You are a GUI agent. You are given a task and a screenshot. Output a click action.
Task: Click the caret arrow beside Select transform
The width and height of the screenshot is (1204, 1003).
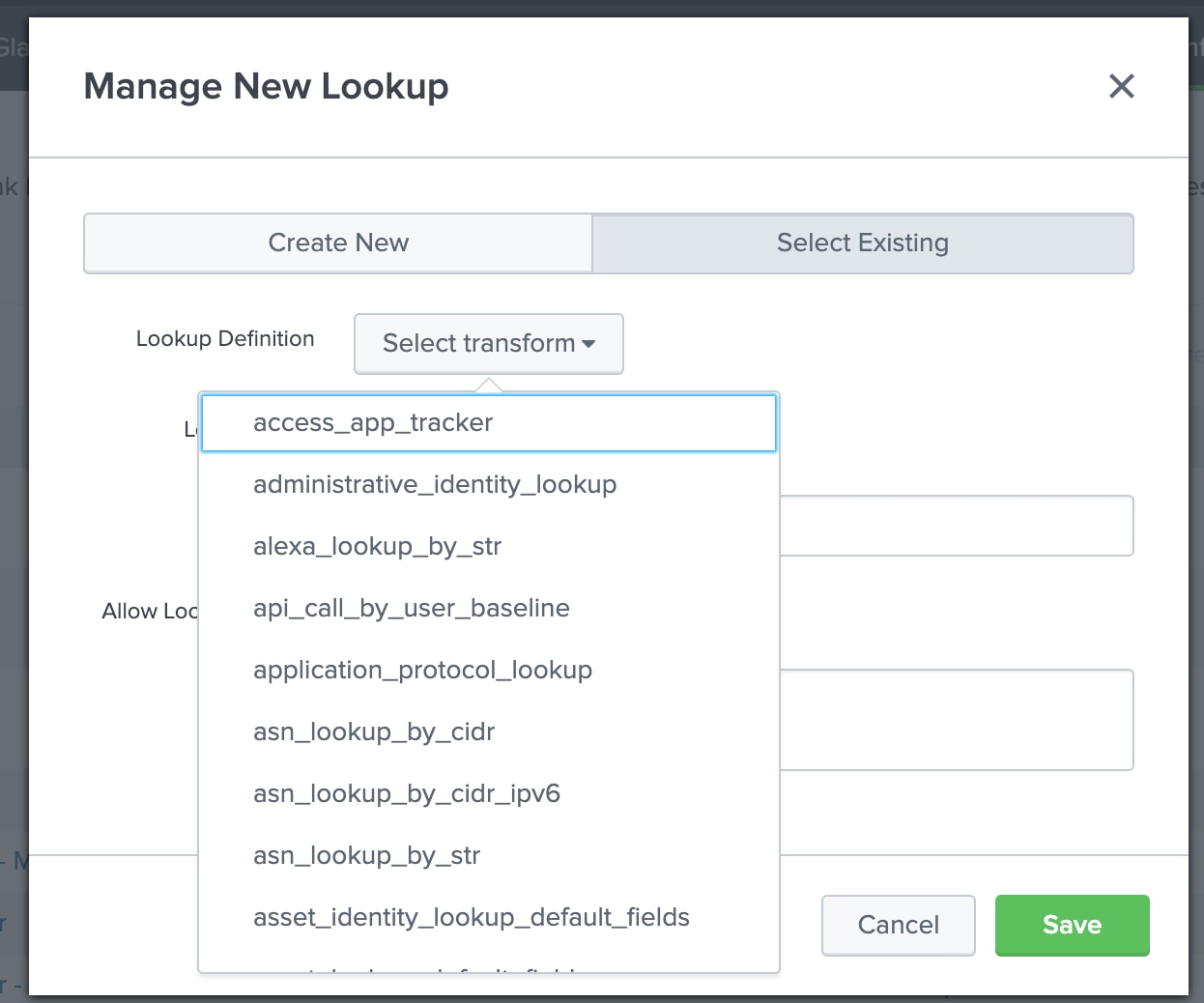(588, 344)
